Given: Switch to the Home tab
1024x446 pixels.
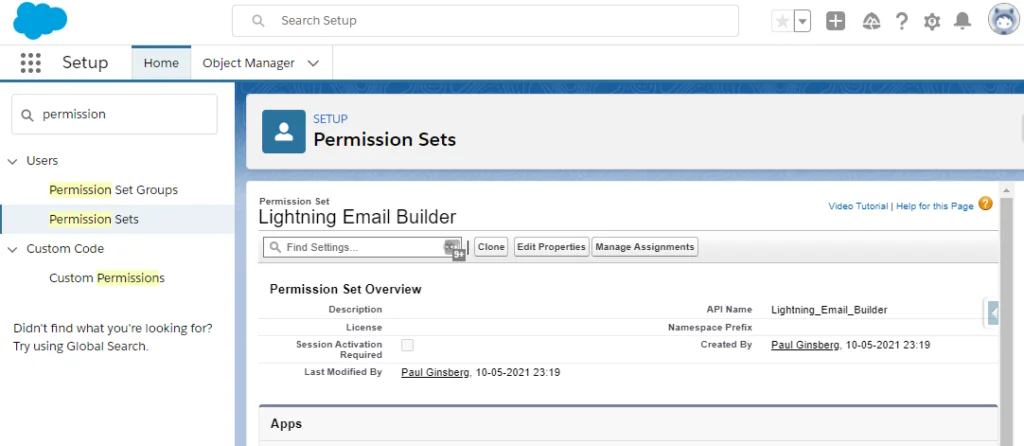Looking at the screenshot, I should coord(161,63).
